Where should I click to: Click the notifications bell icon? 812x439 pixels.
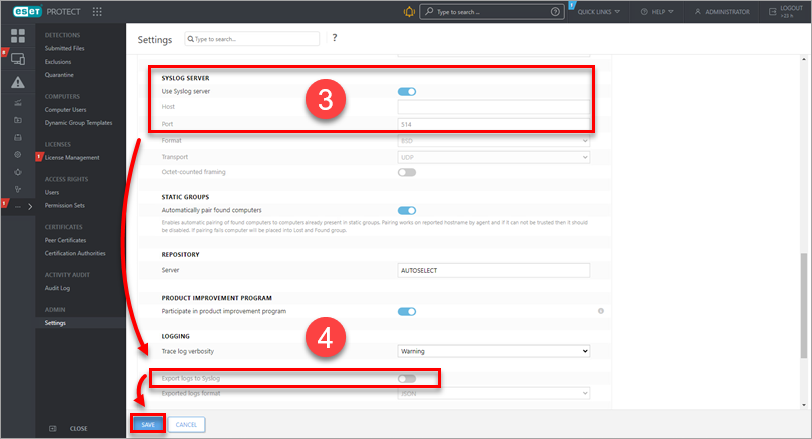point(409,11)
